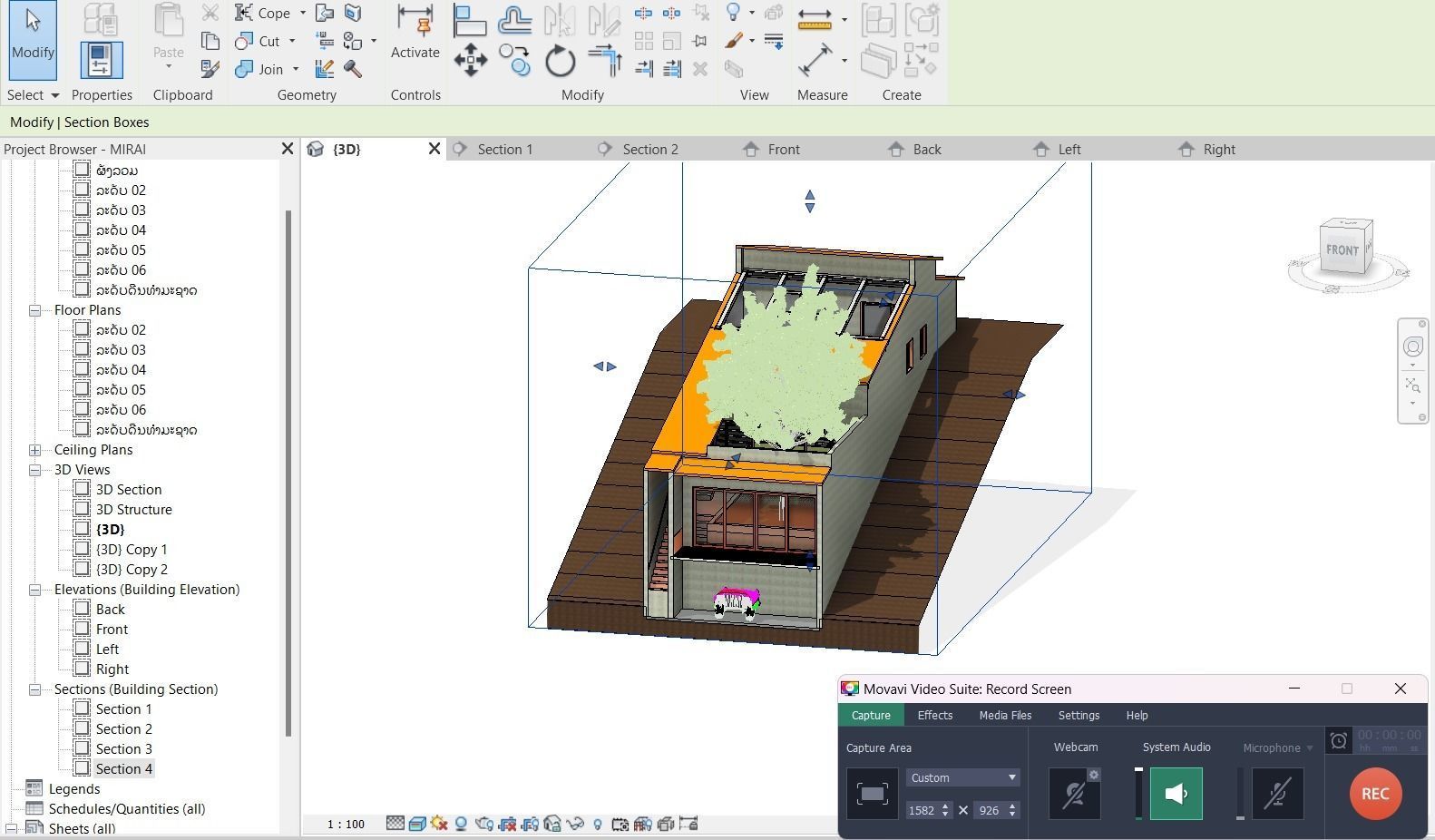Select the Aligned Dimension tool
1435x840 pixels.
(815, 61)
